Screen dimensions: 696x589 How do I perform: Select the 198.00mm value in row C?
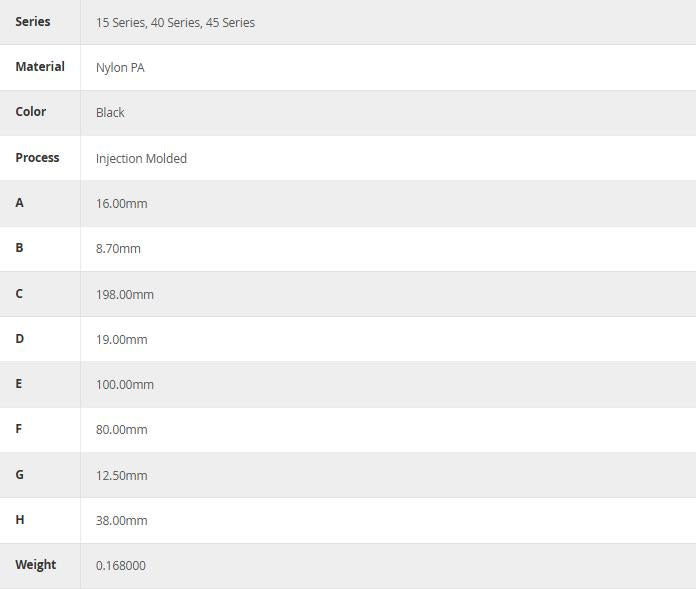[x=125, y=294]
